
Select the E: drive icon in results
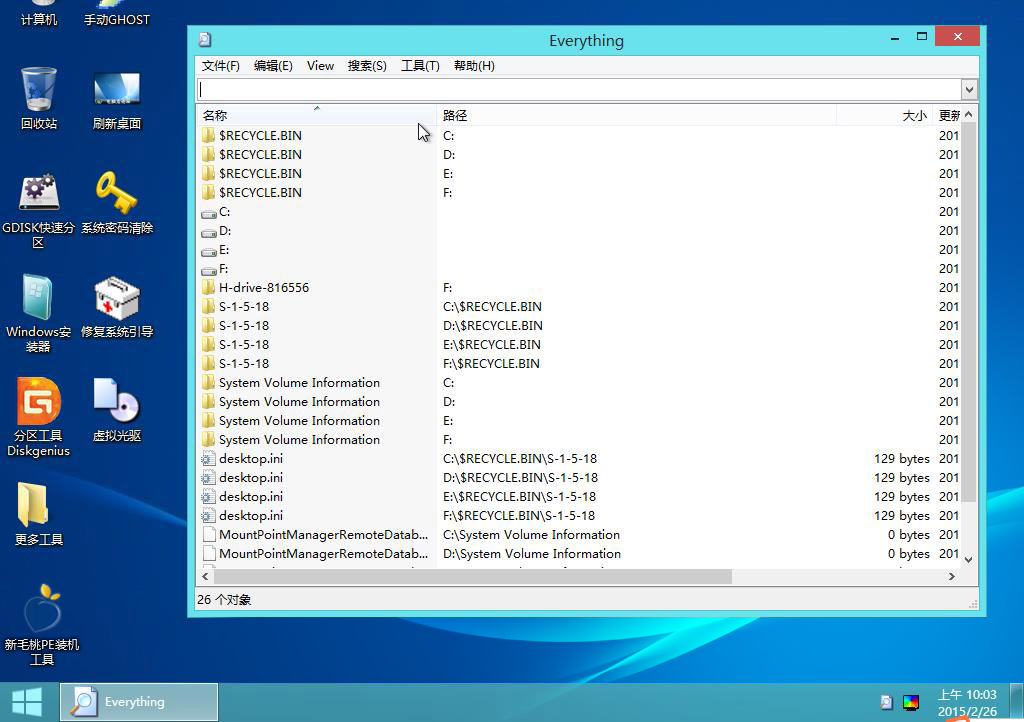[x=209, y=251]
